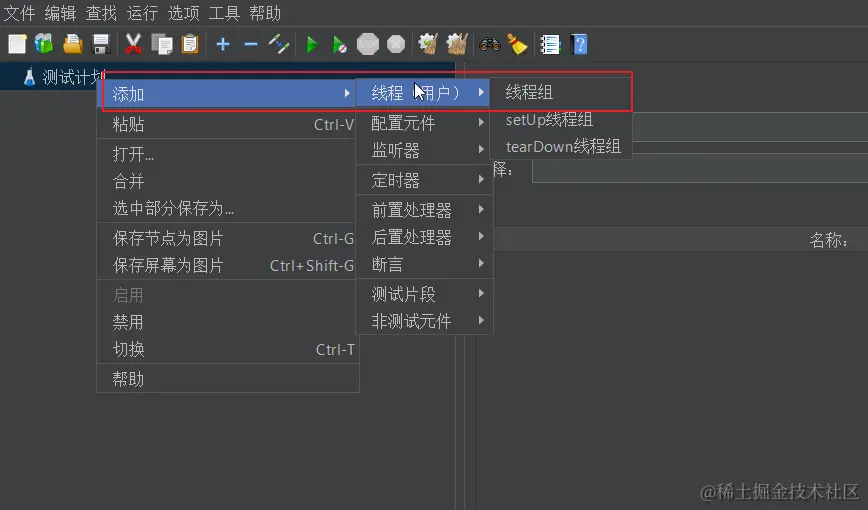868x510 pixels.
Task: Open the 帮助 menu in menu bar
Action: [x=265, y=13]
